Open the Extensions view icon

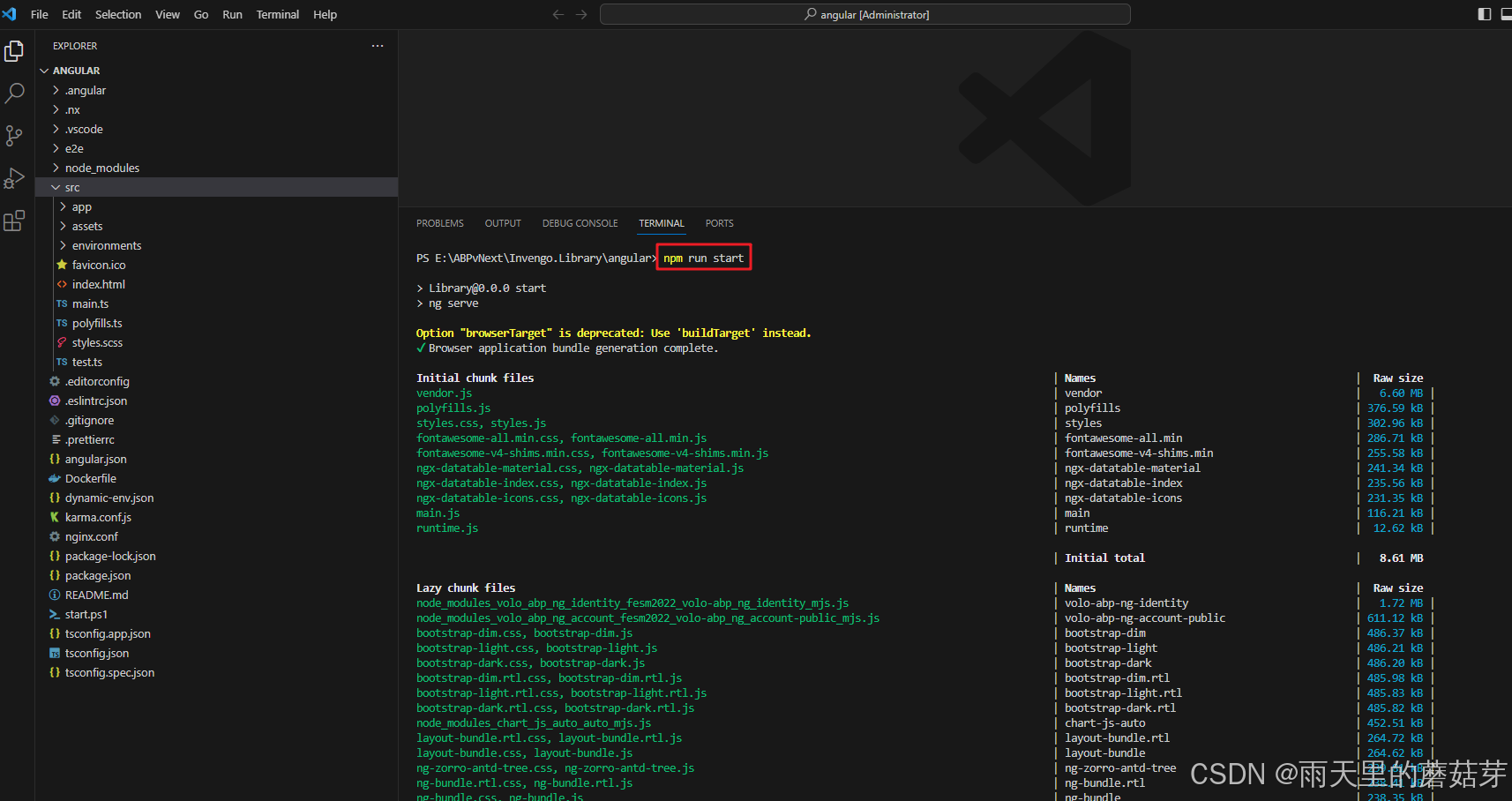point(14,221)
